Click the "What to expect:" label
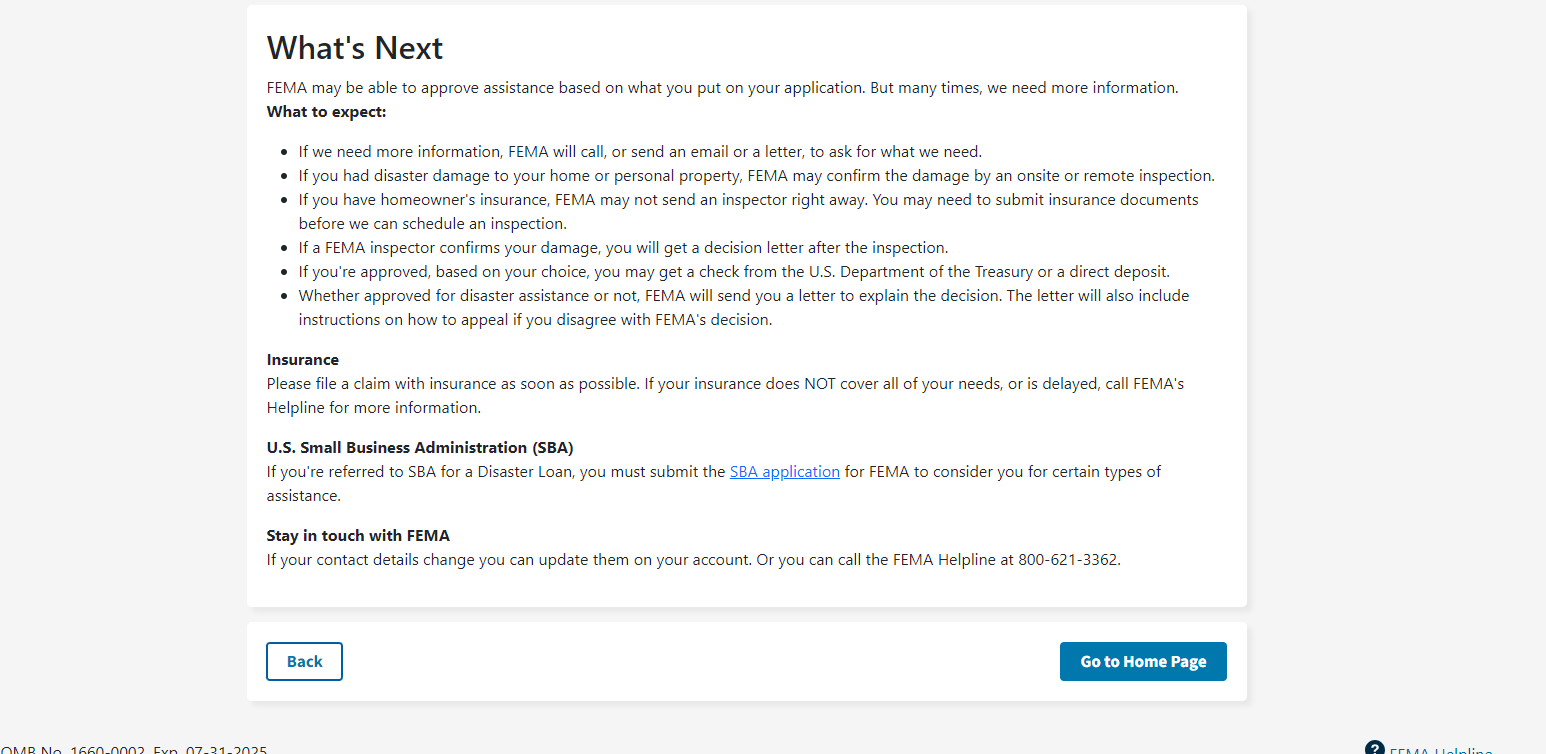This screenshot has width=1546, height=754. [x=326, y=111]
